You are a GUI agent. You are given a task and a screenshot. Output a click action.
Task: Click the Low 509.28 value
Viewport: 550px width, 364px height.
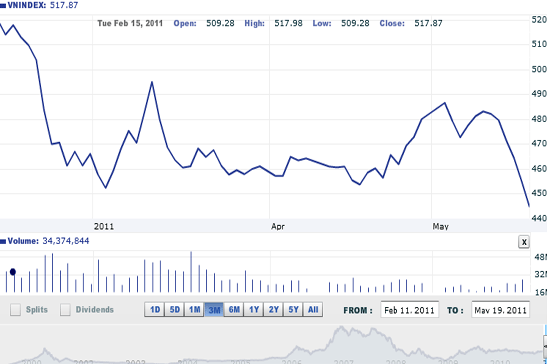(355, 23)
